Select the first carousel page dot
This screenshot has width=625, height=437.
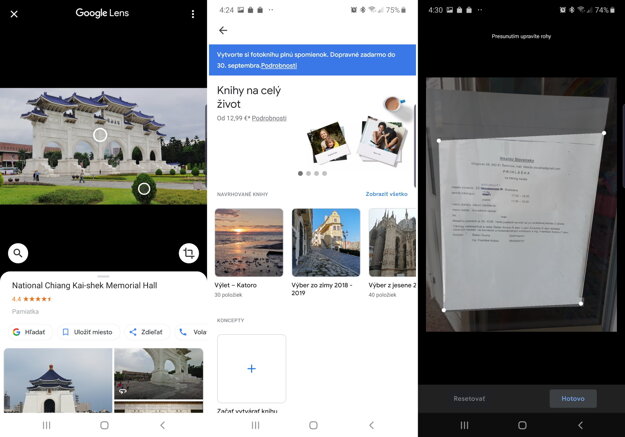[x=300, y=173]
